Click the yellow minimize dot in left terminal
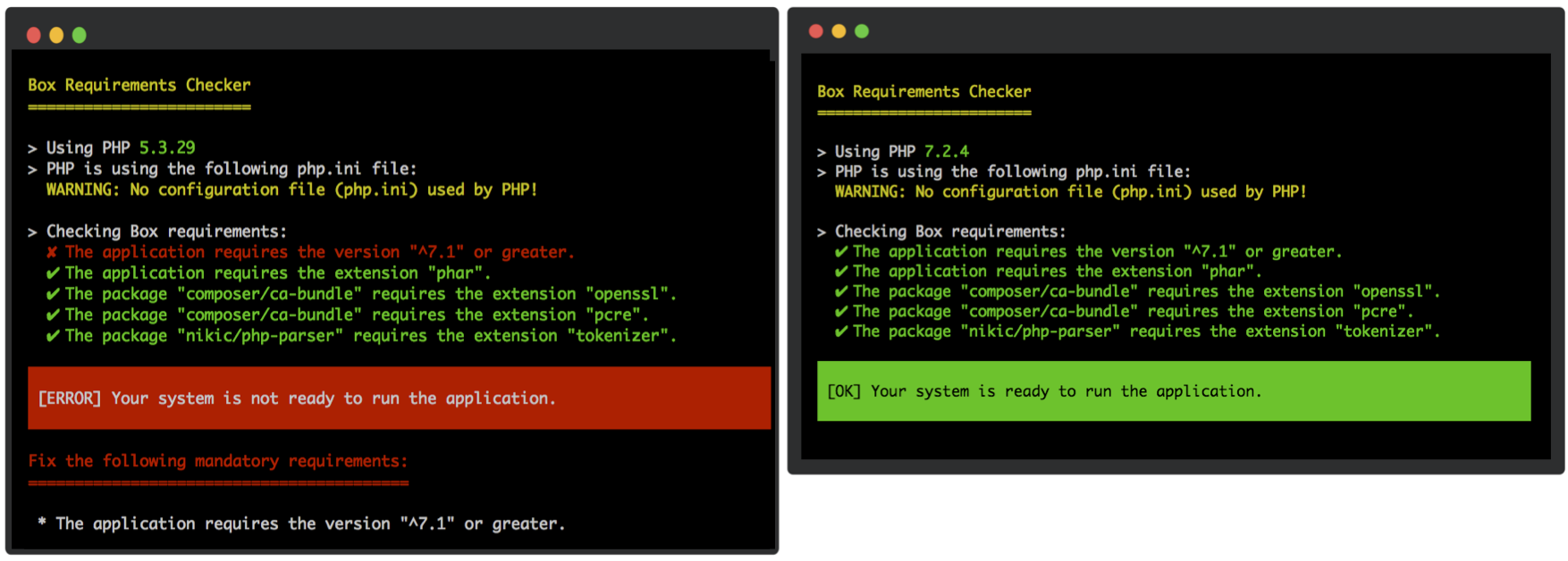Screen dimensions: 1568x561 56,35
